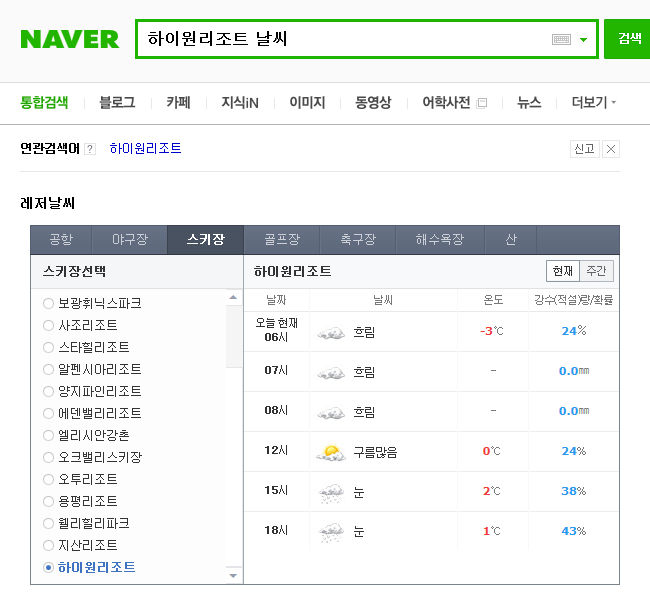Select the 해수욕장 tab
The height and width of the screenshot is (596, 650).
440,240
